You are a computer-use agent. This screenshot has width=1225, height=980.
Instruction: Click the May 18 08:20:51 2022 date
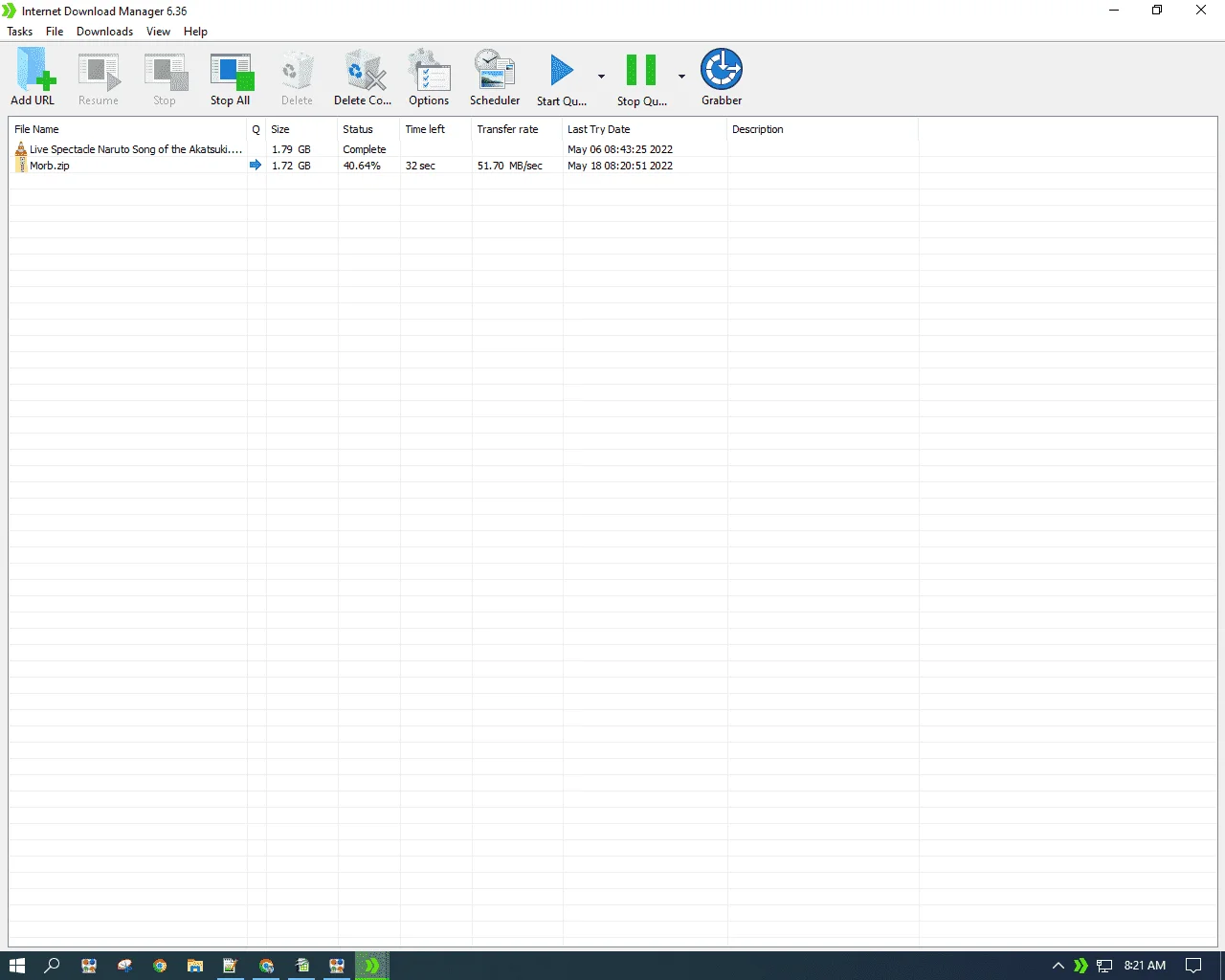click(x=620, y=166)
